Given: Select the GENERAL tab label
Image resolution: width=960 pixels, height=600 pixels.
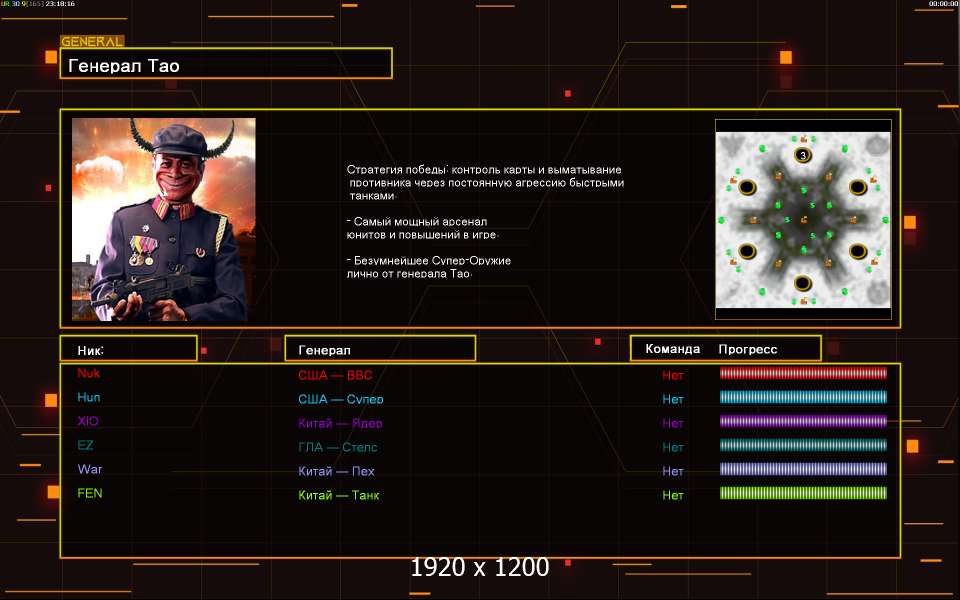Looking at the screenshot, I should (92, 42).
